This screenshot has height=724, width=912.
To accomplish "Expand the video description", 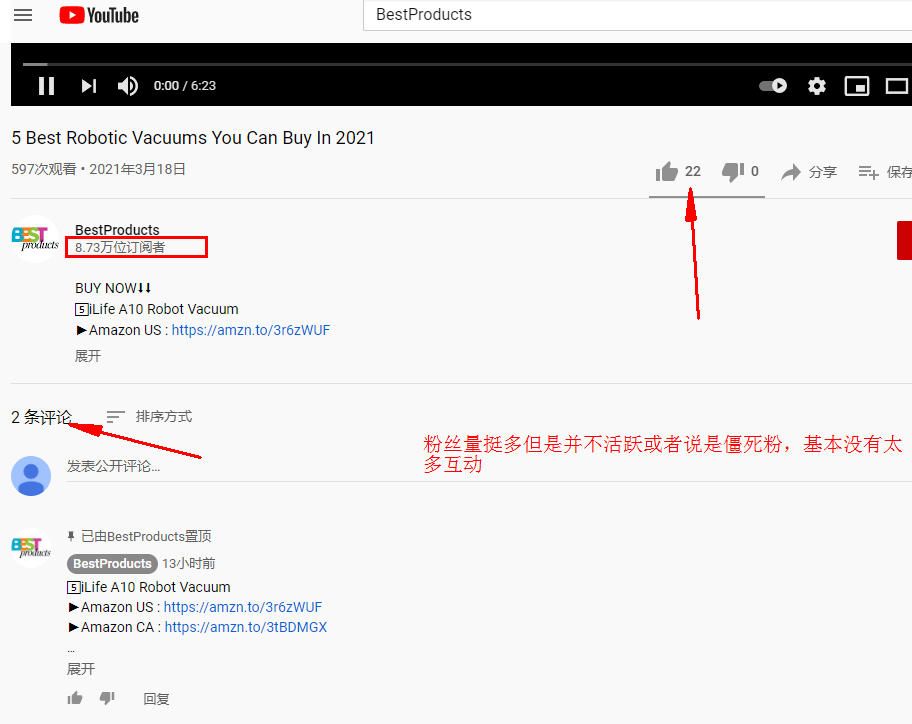I will [x=88, y=356].
